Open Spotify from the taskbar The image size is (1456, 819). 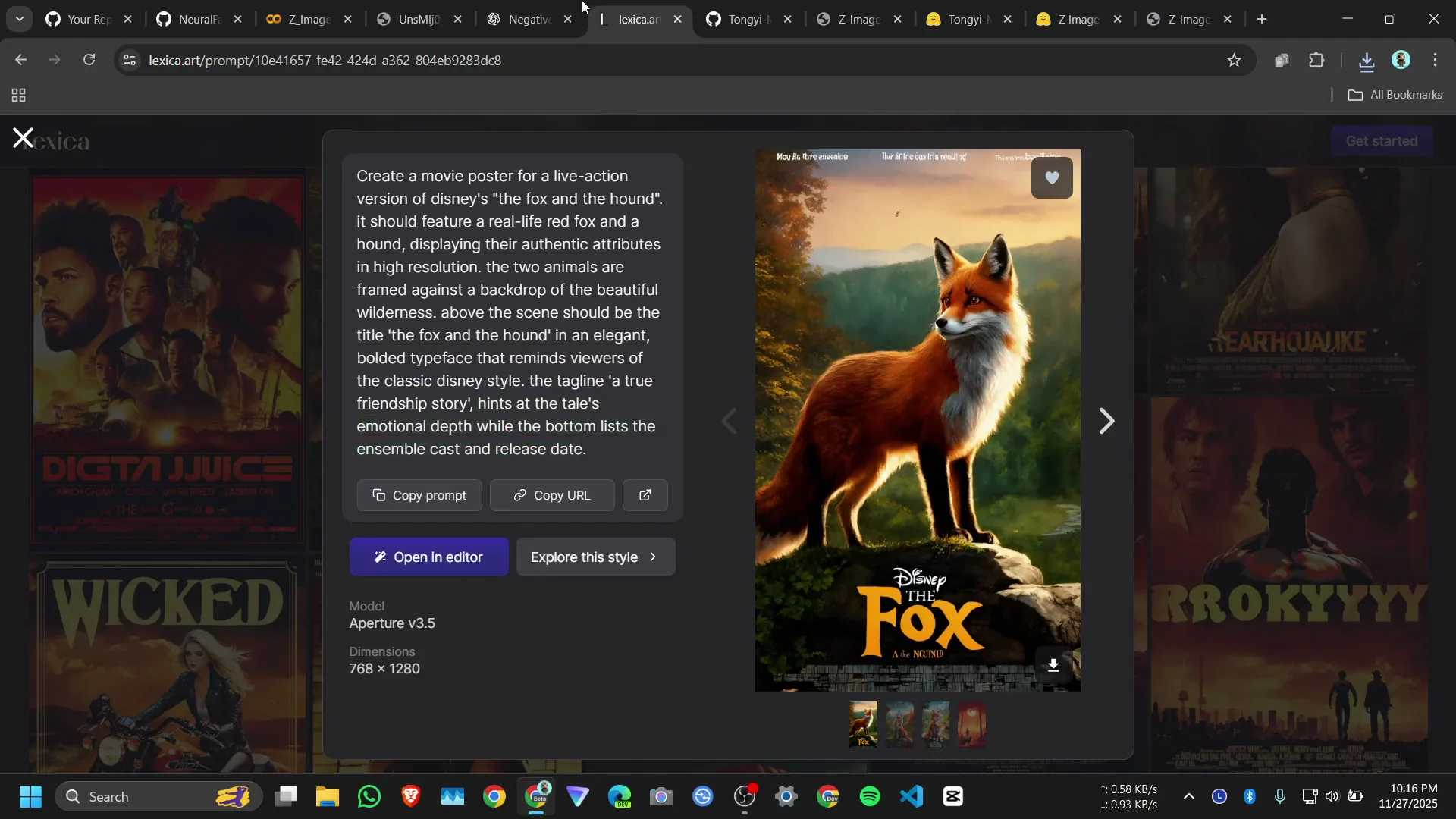pyautogui.click(x=870, y=796)
